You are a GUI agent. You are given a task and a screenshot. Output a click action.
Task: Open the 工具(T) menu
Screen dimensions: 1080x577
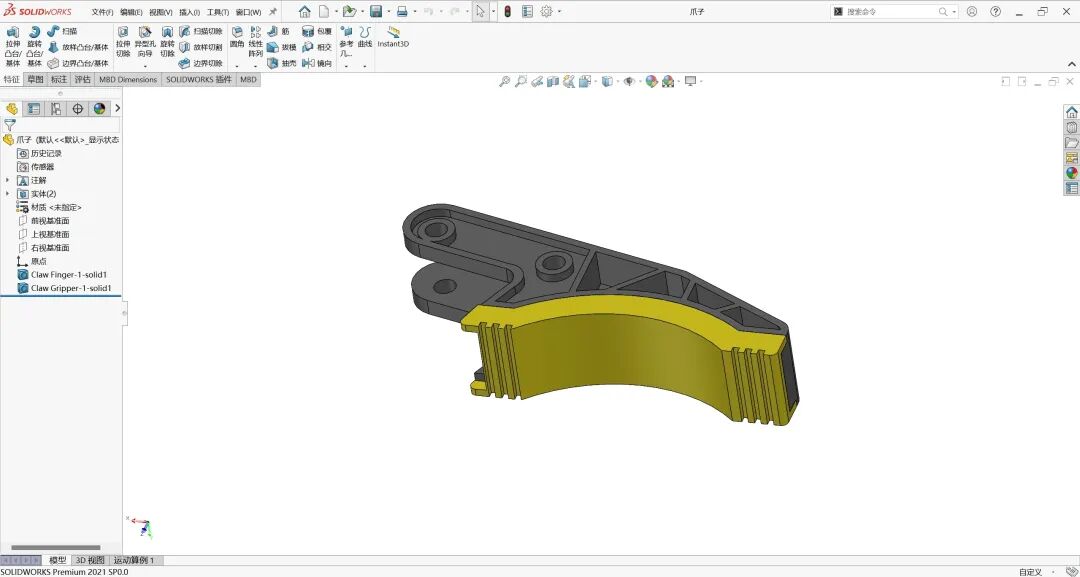[x=218, y=12]
